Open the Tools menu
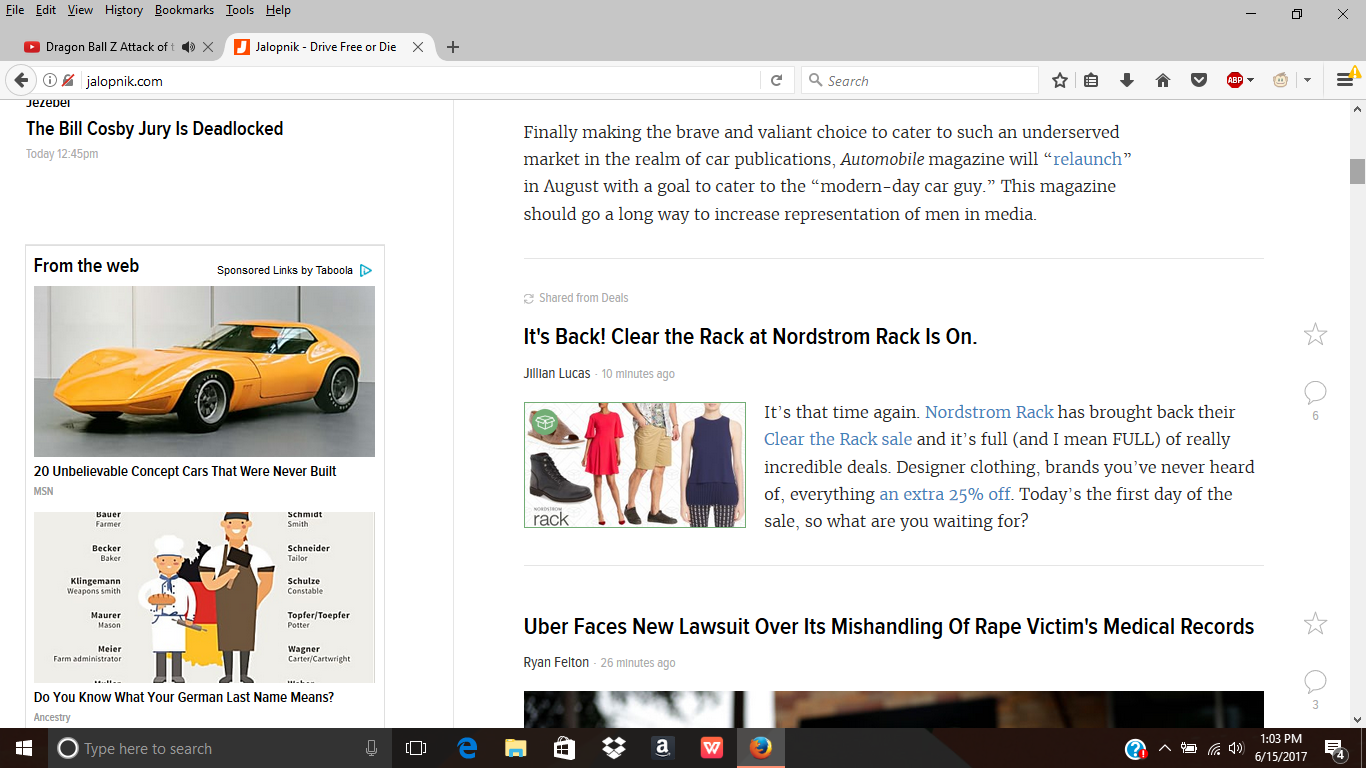 click(240, 10)
